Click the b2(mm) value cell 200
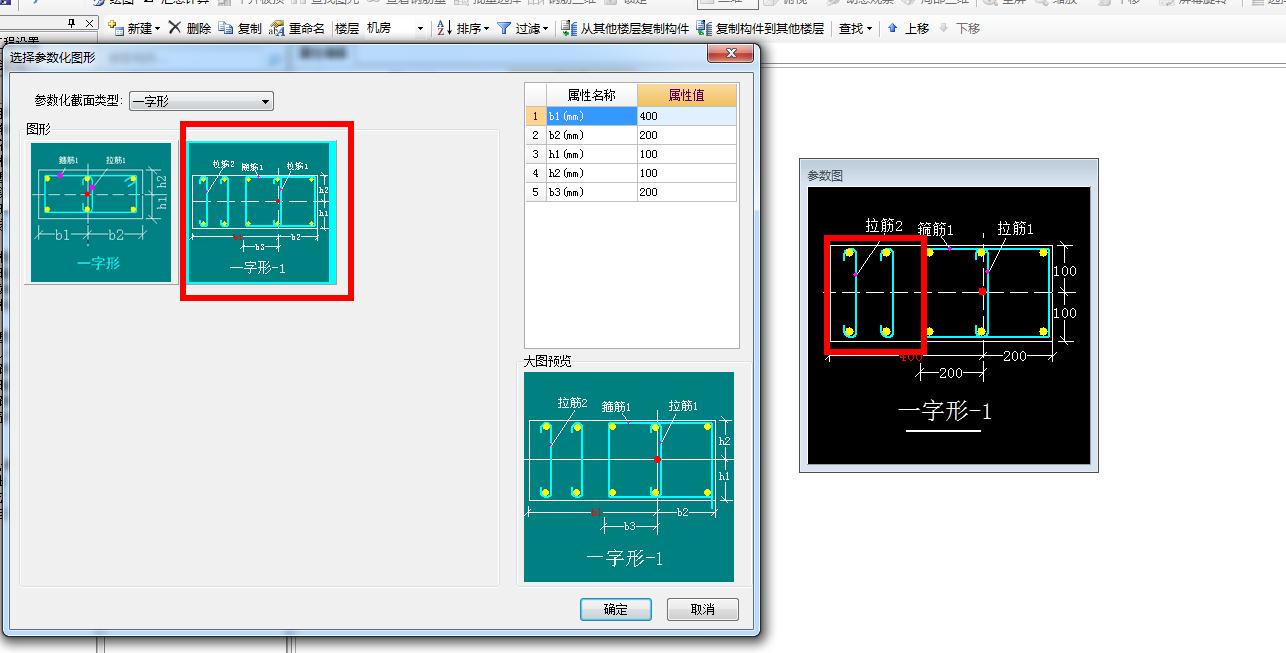The image size is (1286, 653). [687, 135]
